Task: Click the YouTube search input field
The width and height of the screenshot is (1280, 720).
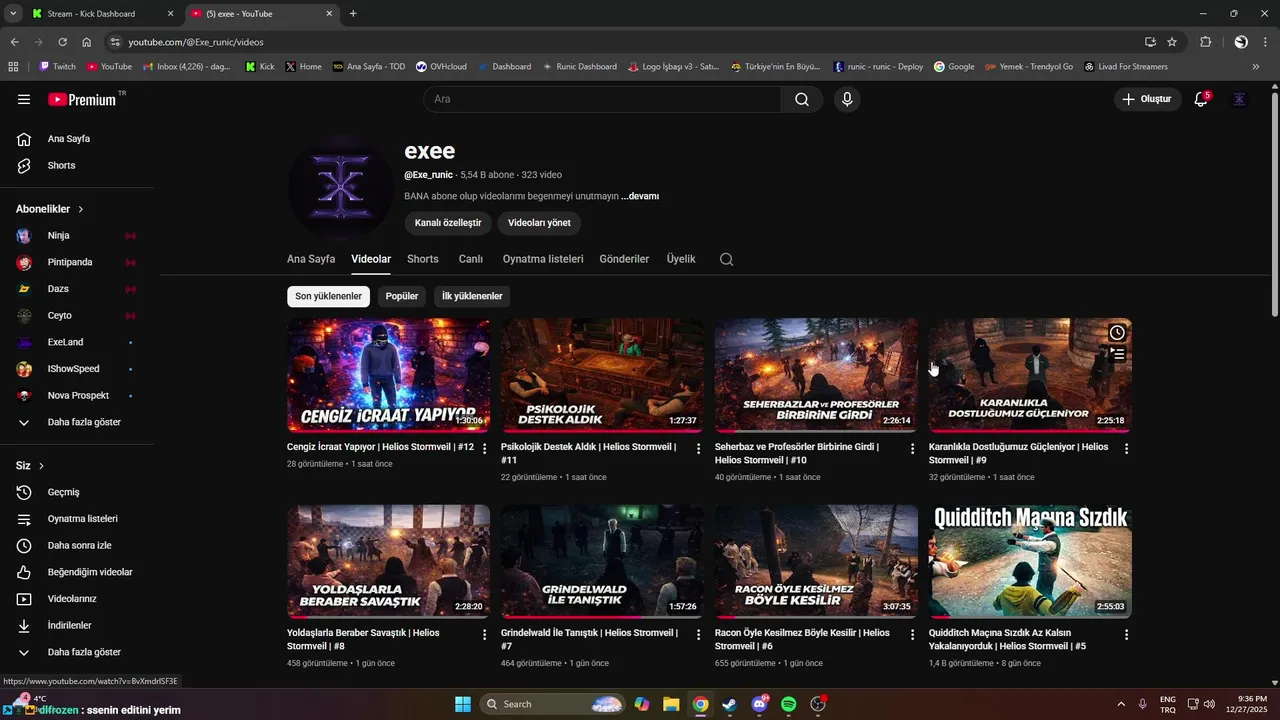Action: coord(602,99)
